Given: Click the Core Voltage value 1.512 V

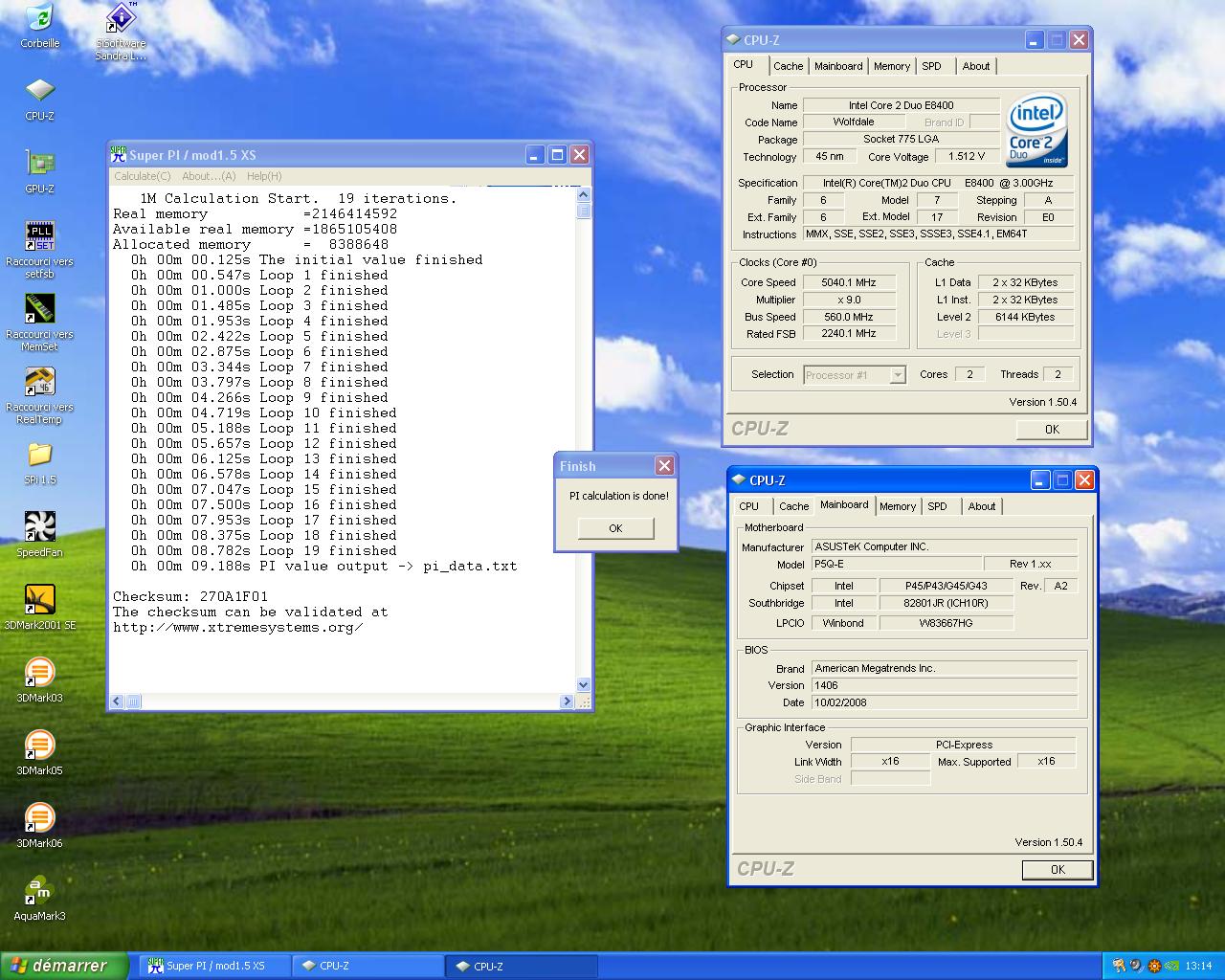Looking at the screenshot, I should tap(967, 156).
